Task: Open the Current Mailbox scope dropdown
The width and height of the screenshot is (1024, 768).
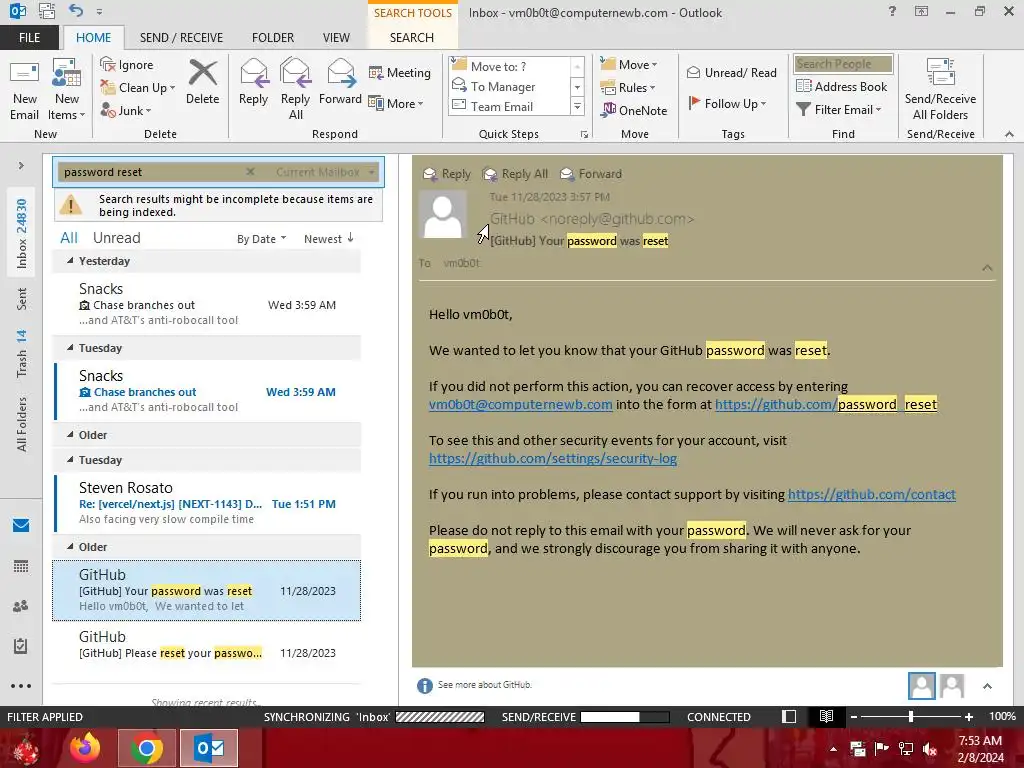Action: tap(325, 172)
